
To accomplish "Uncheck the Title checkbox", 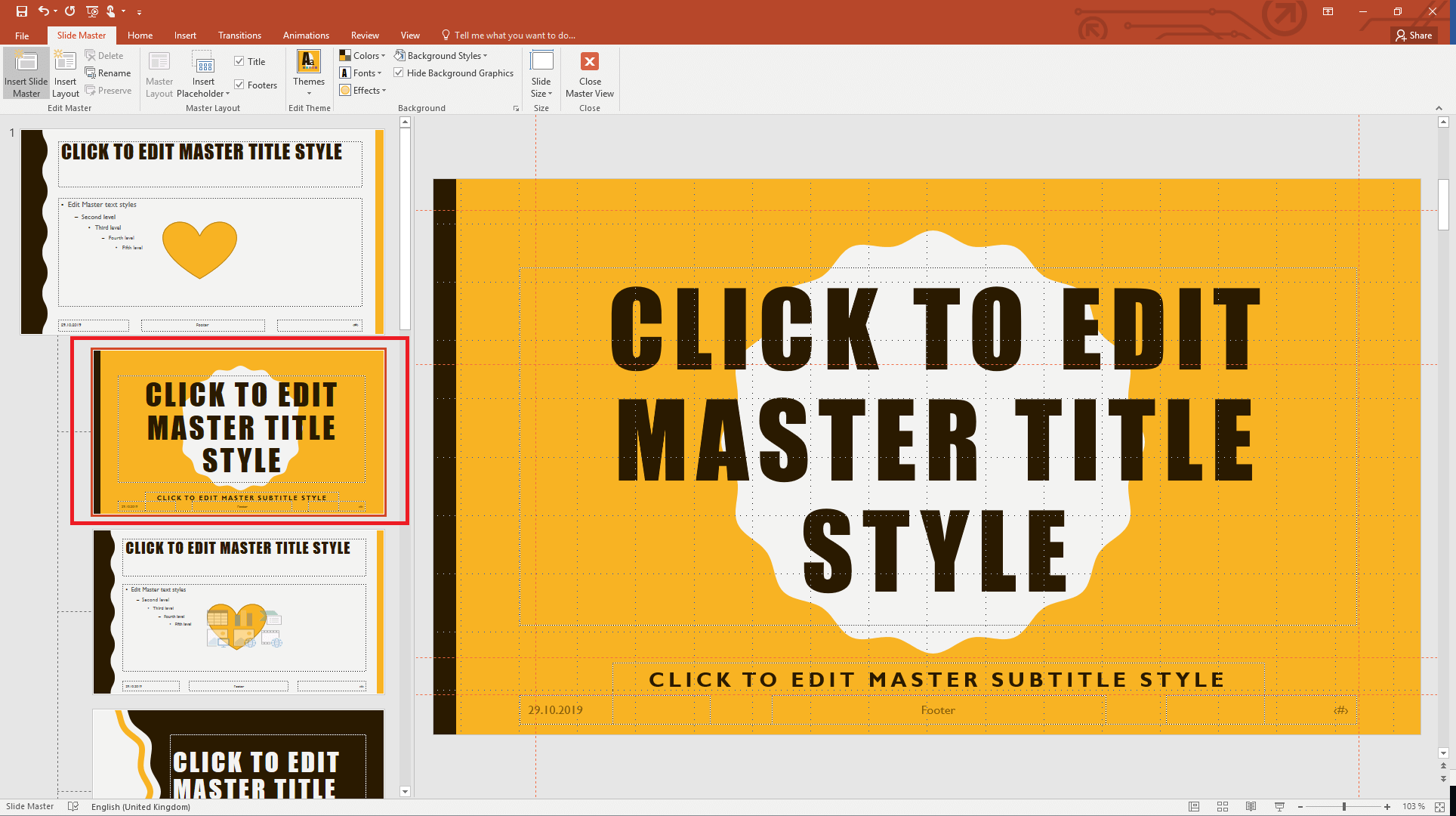I will tap(239, 61).
